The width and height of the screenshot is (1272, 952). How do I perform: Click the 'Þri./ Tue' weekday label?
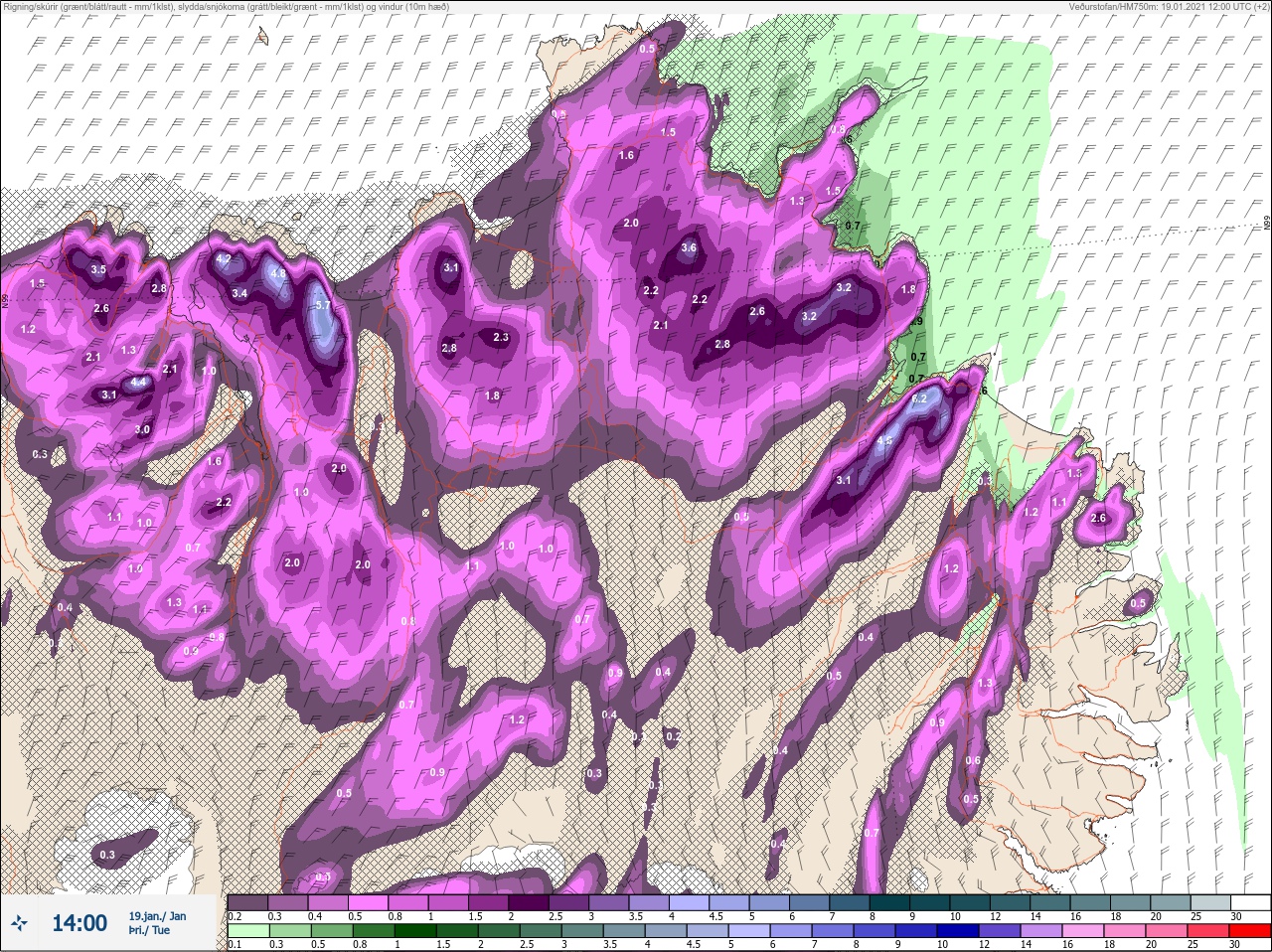[x=149, y=931]
